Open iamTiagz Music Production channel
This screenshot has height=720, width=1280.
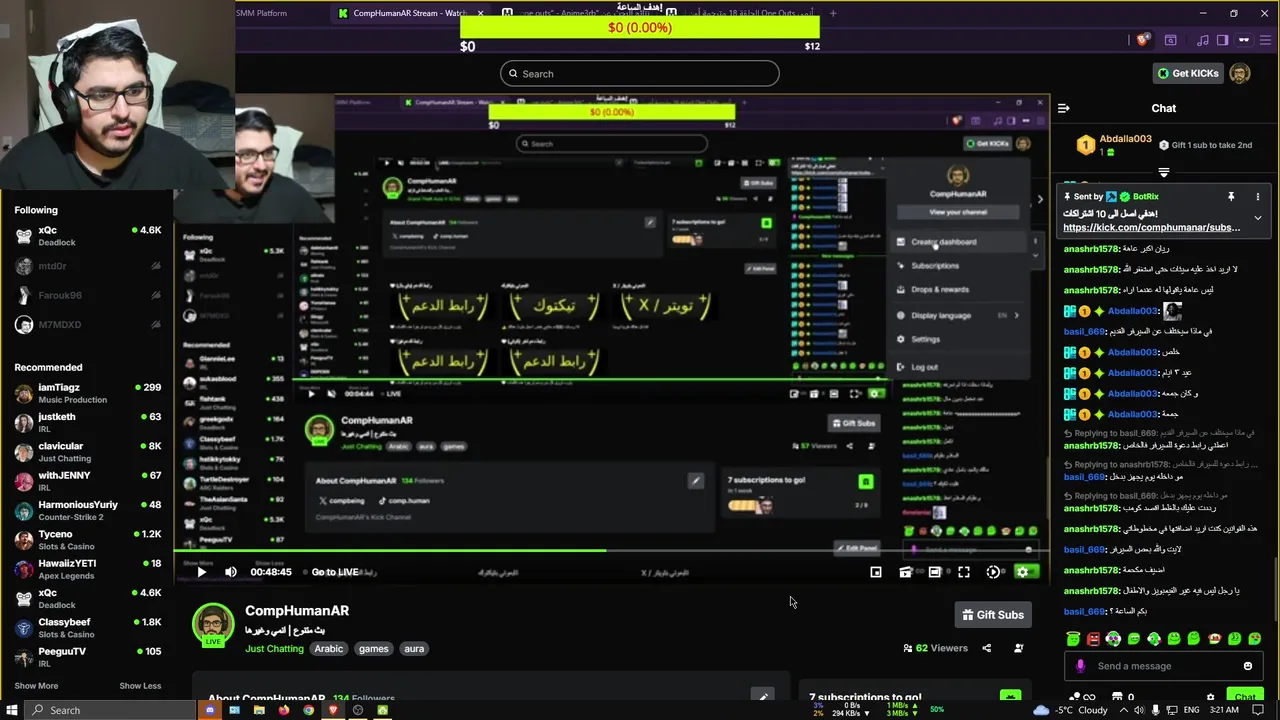pyautogui.click(x=87, y=393)
